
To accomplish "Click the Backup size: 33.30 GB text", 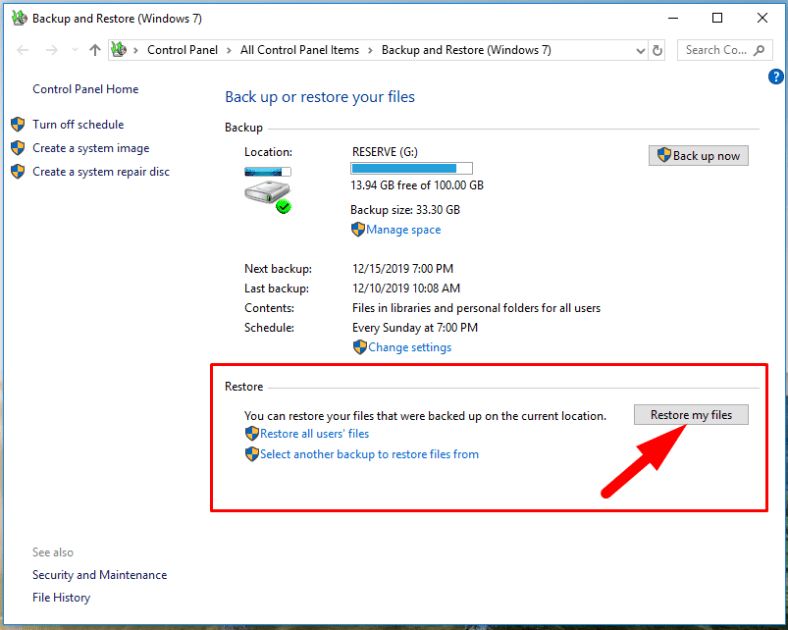I will click(x=405, y=210).
